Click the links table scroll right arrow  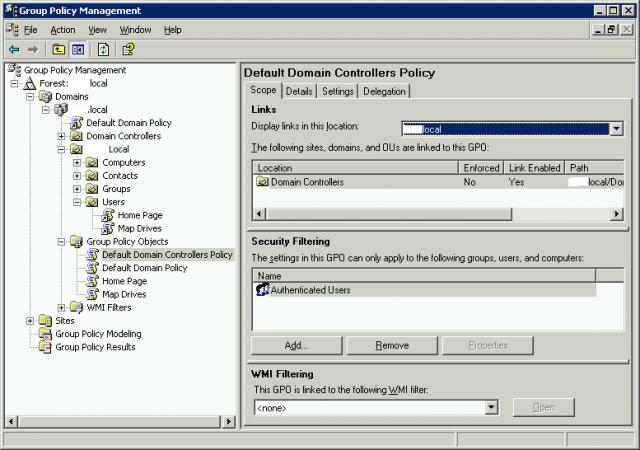617,214
